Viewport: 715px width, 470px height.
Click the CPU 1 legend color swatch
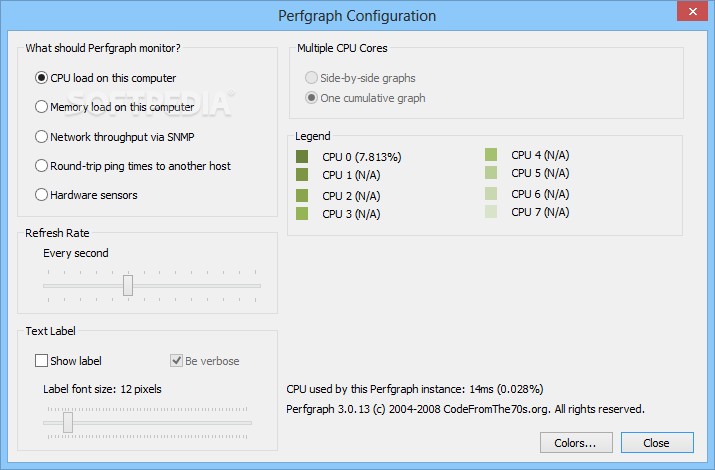point(302,175)
